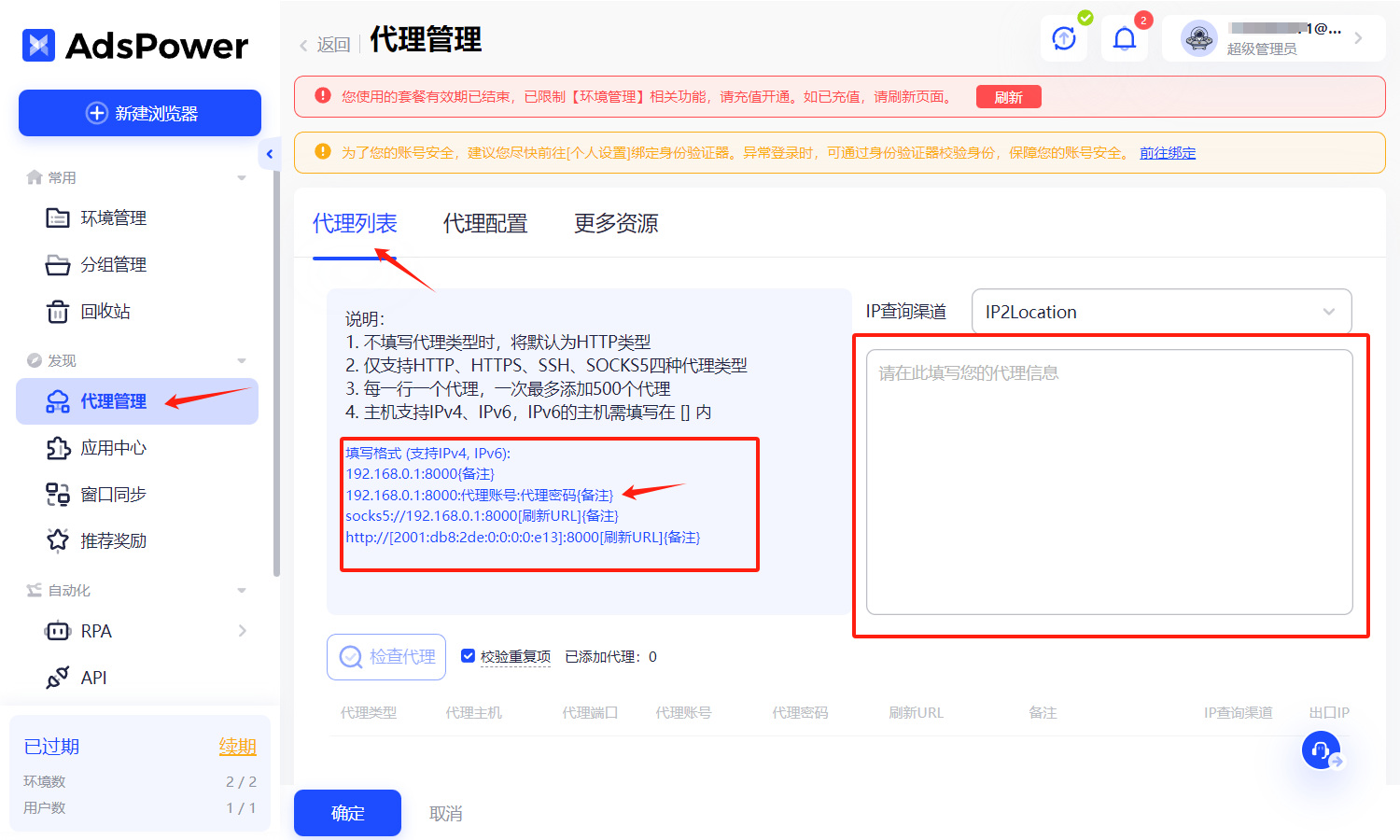The image size is (1400, 840).
Task: Click the orange security warning icon
Action: (x=323, y=151)
